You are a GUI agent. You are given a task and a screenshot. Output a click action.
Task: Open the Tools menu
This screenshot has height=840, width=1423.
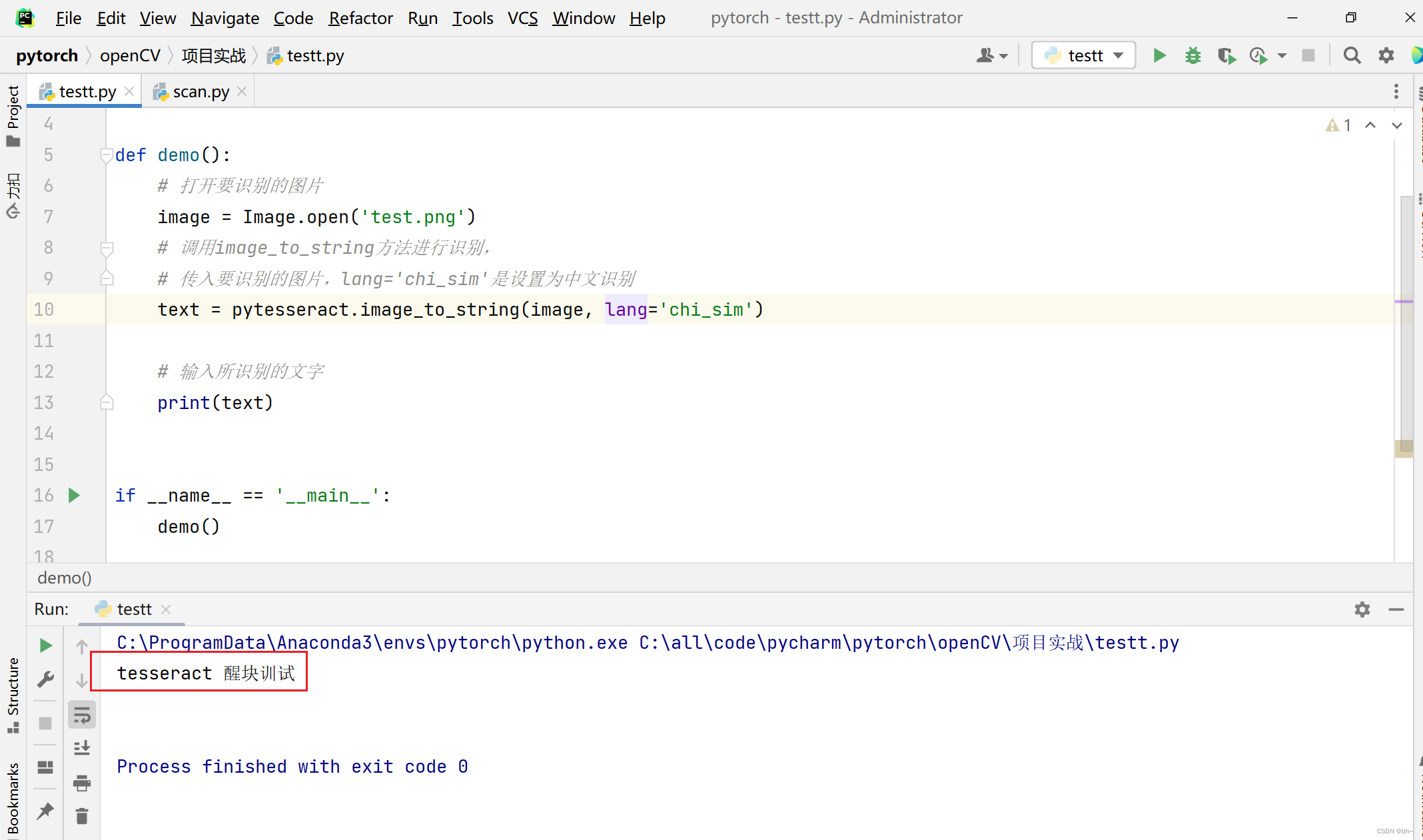[x=472, y=18]
